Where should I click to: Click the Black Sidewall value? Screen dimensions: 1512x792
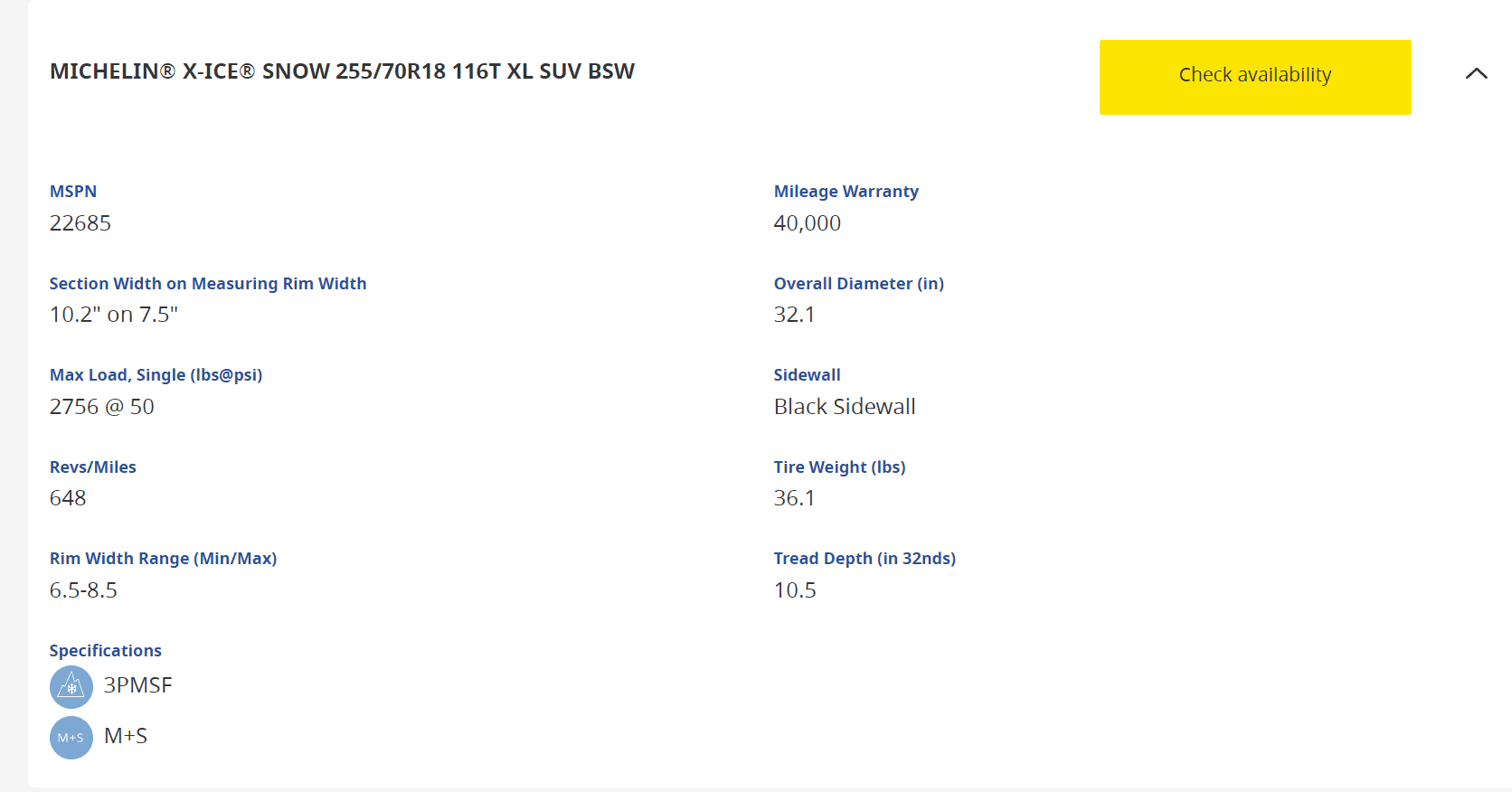(x=845, y=407)
